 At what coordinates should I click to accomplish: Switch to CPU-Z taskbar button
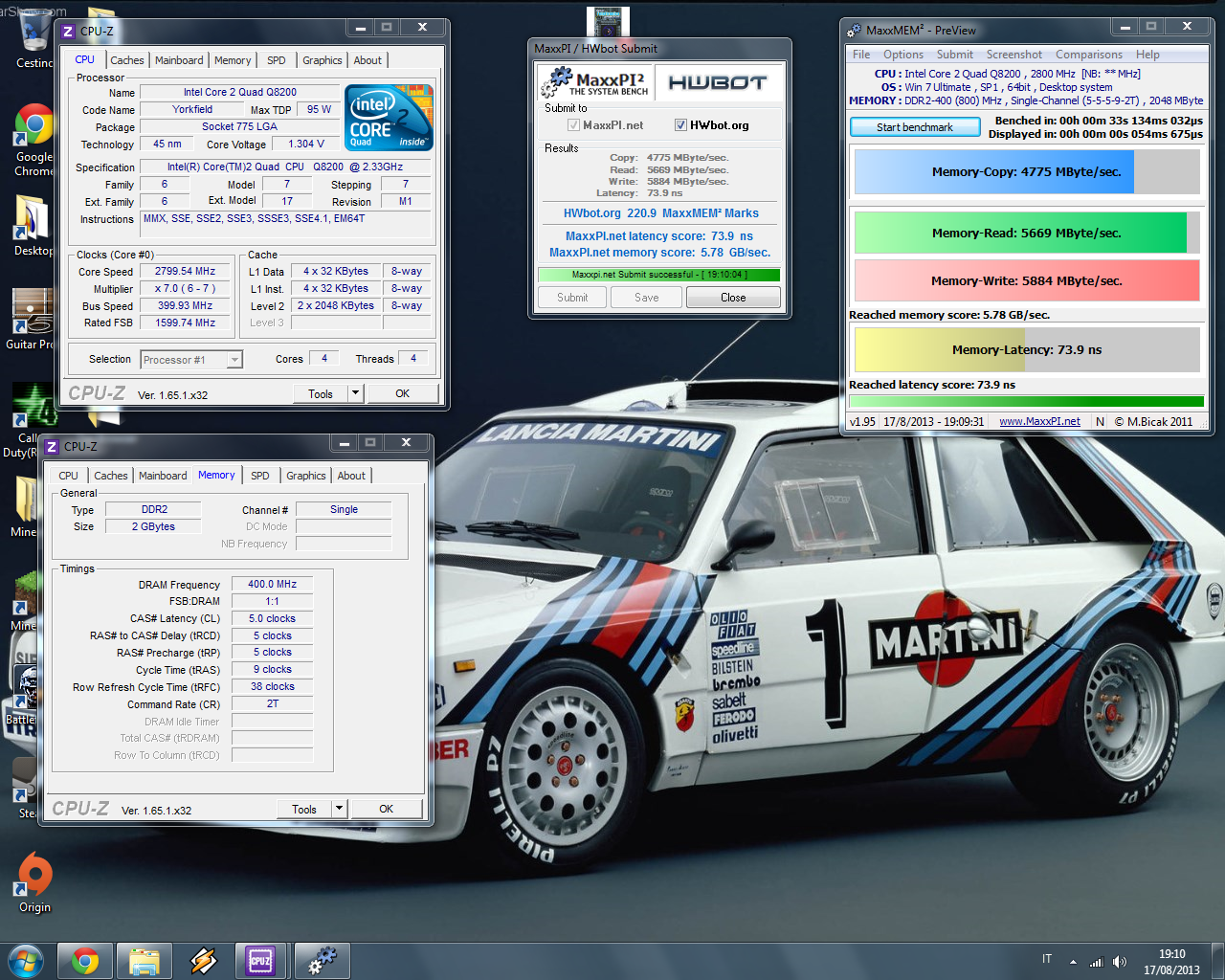(x=260, y=960)
